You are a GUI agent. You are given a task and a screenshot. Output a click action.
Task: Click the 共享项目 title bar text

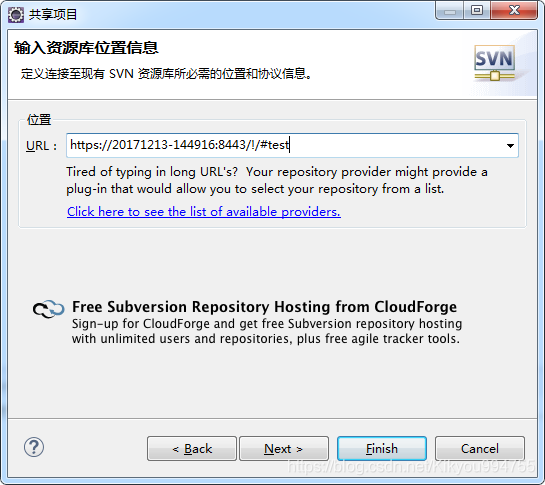pos(53,15)
